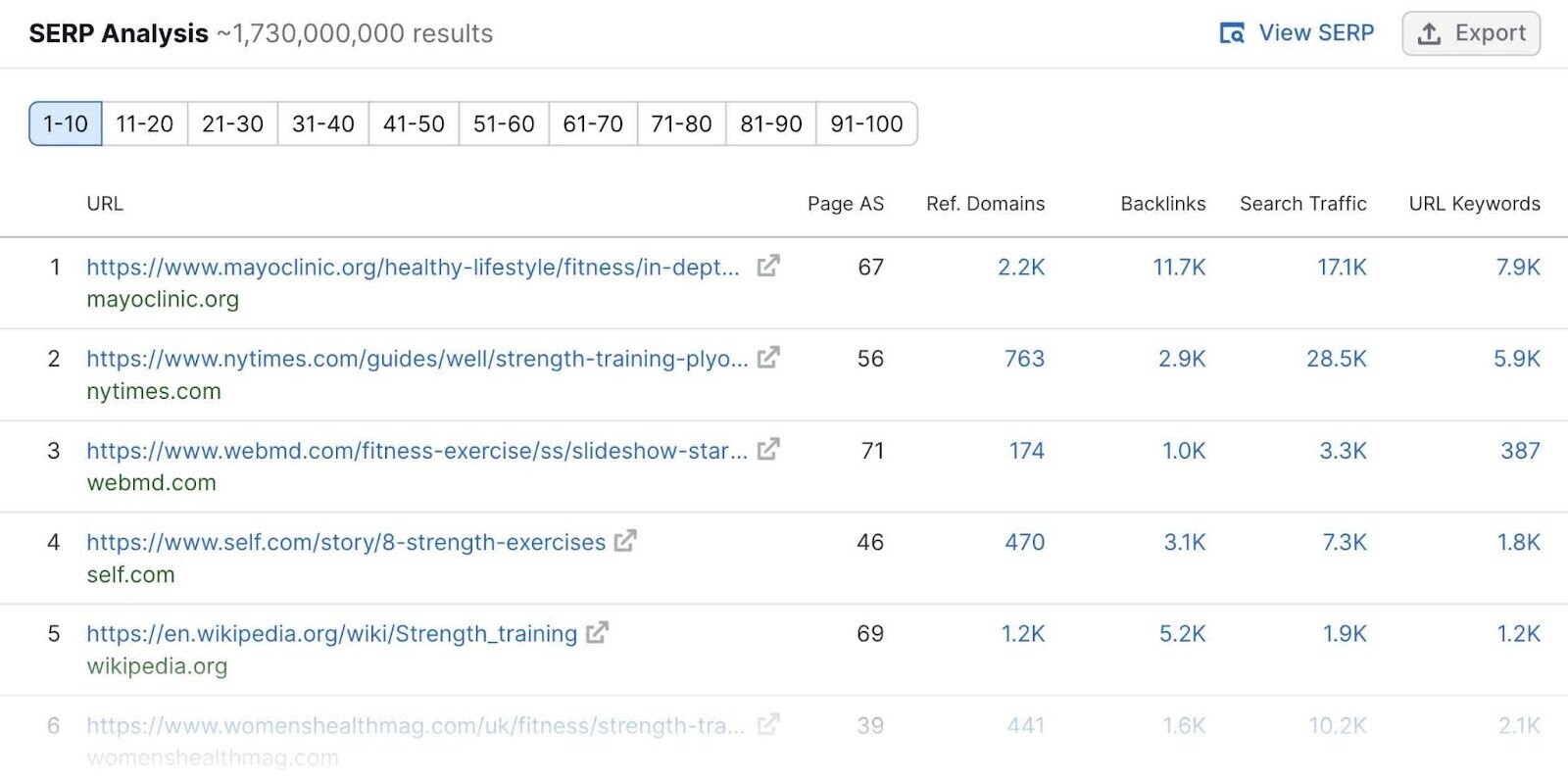1568x784 pixels.
Task: Open the 2.2K referring domains link for mayoclinic.org
Action: (x=1019, y=266)
